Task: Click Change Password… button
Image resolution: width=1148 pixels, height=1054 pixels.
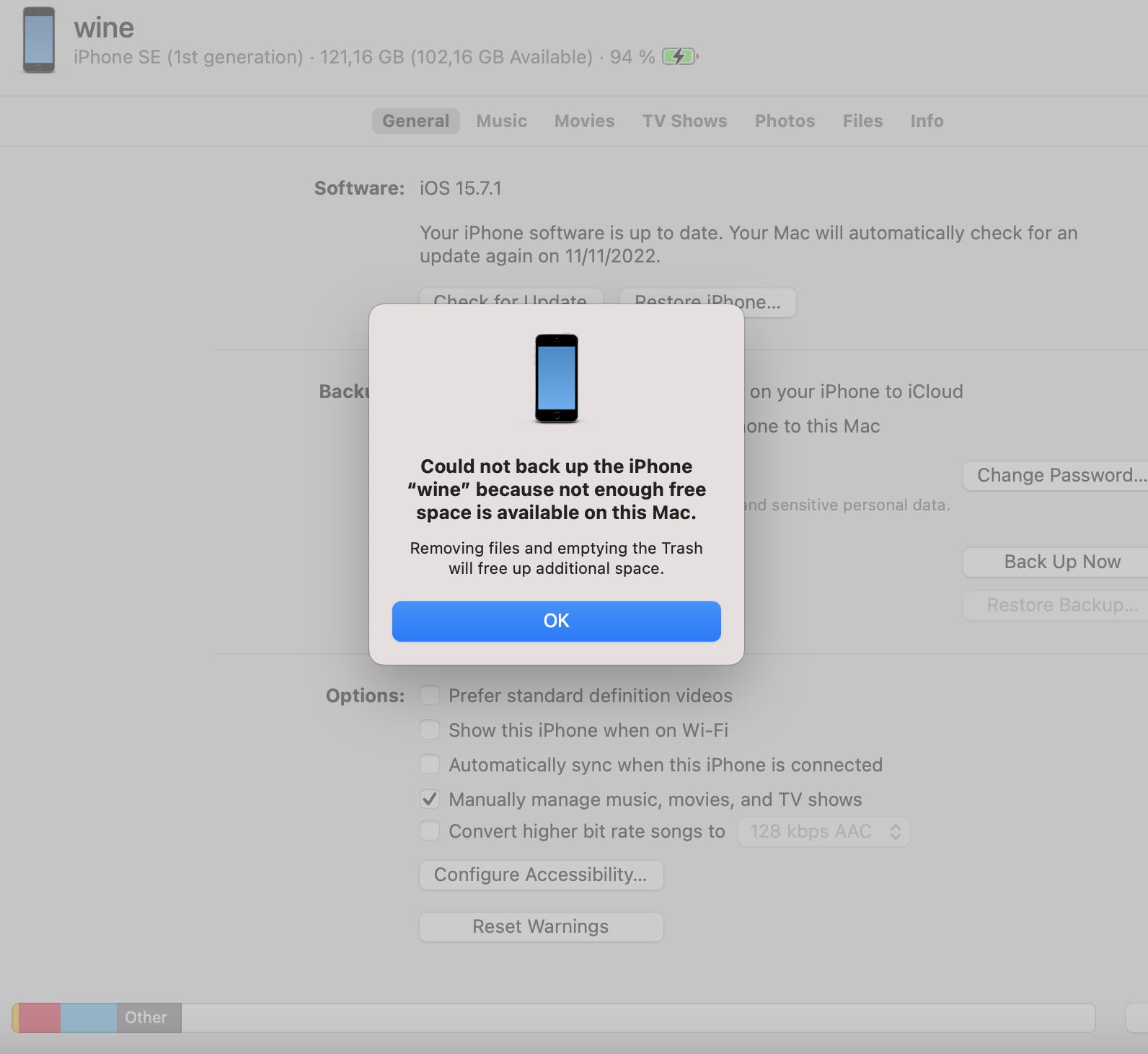Action: (x=1056, y=476)
